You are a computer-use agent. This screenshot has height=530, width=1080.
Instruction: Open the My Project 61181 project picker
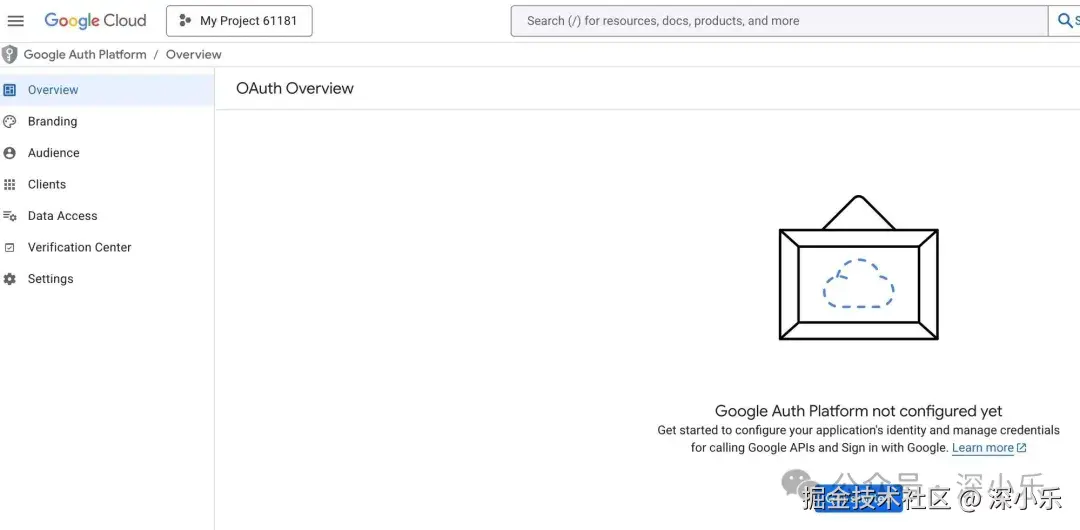[239, 21]
